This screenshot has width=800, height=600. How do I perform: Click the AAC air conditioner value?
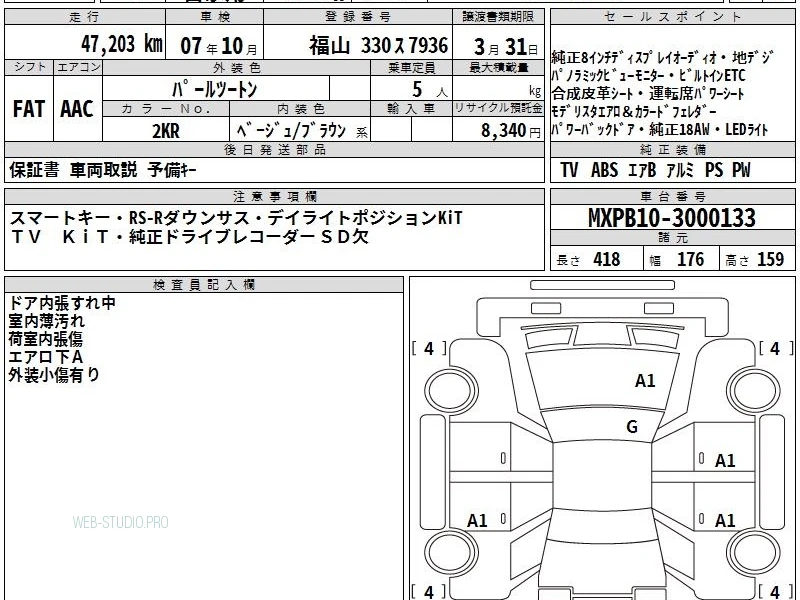77,109
